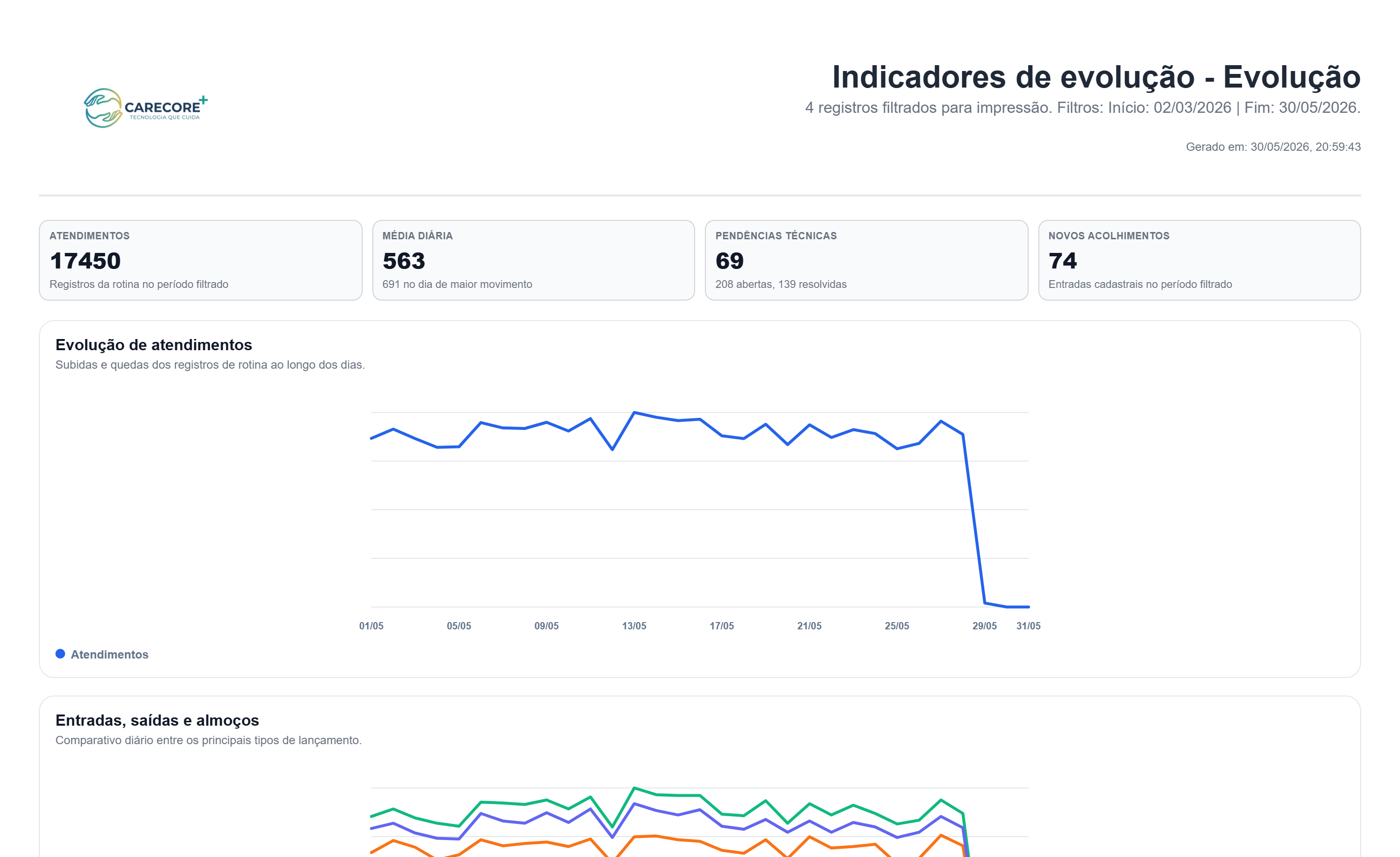Click the Gerado em timestamp
The height and width of the screenshot is (857, 1400).
click(x=1273, y=147)
